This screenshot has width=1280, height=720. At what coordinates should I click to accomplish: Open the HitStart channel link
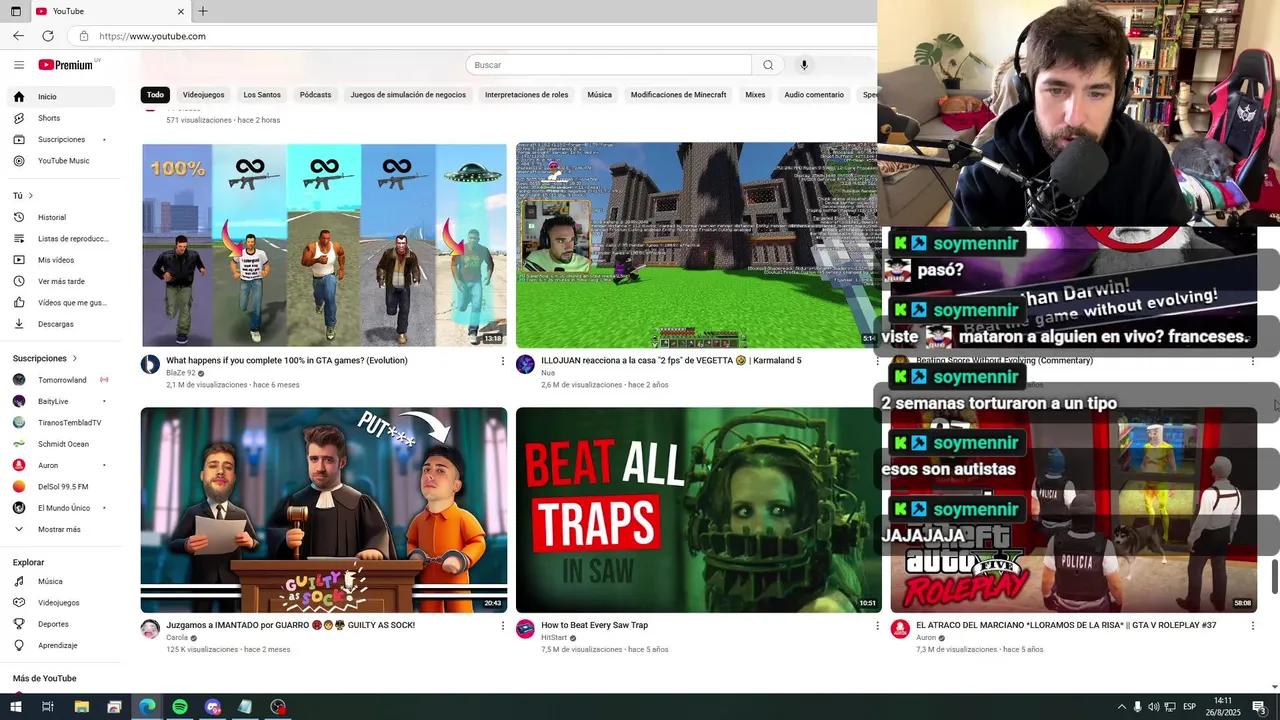click(555, 637)
